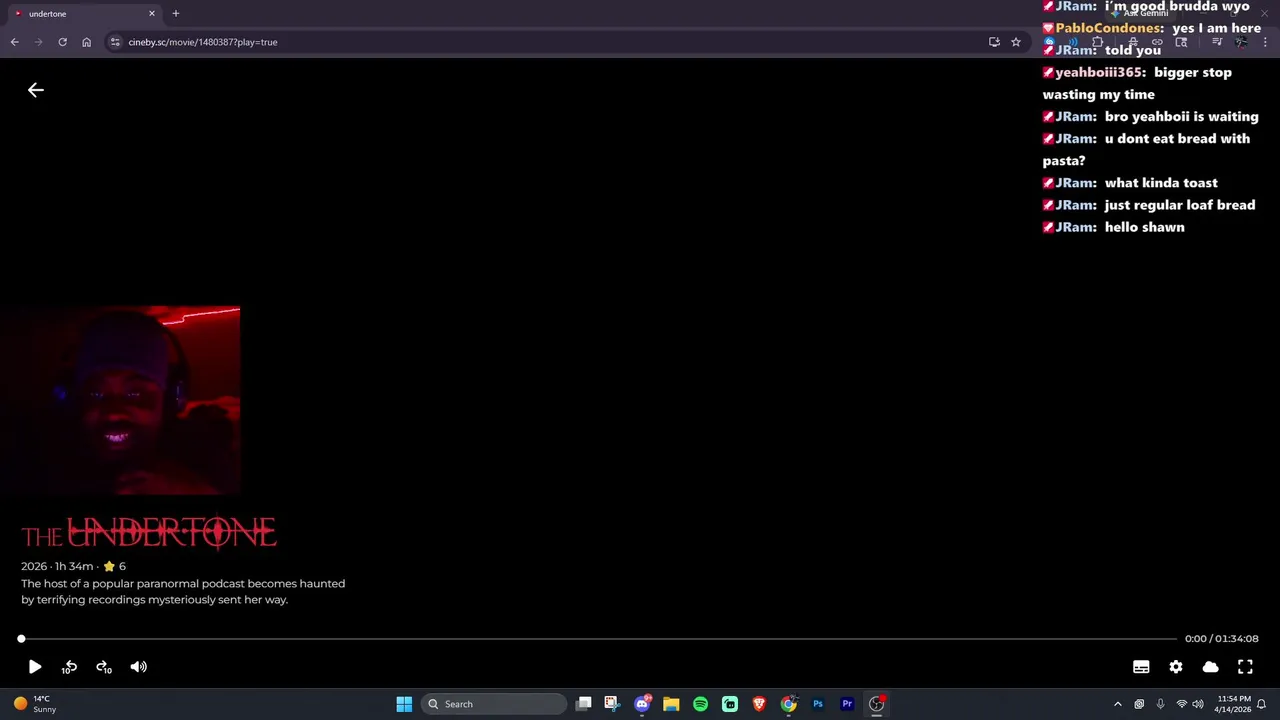Open the Chrome media controls icon
1280x720 pixels.
click(1217, 42)
